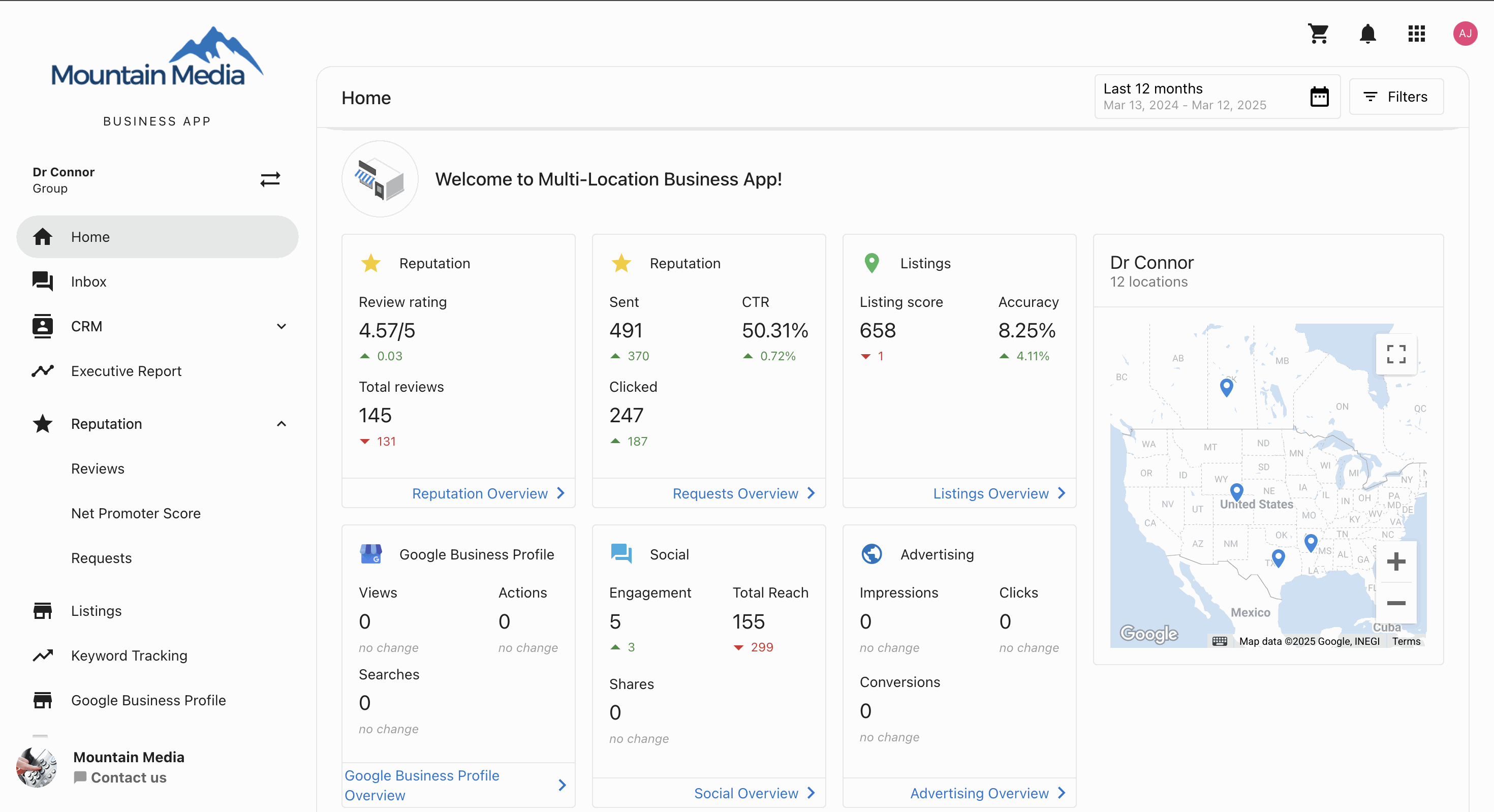Select Net Promoter Score menu item
The width and height of the screenshot is (1494, 812).
coord(136,513)
